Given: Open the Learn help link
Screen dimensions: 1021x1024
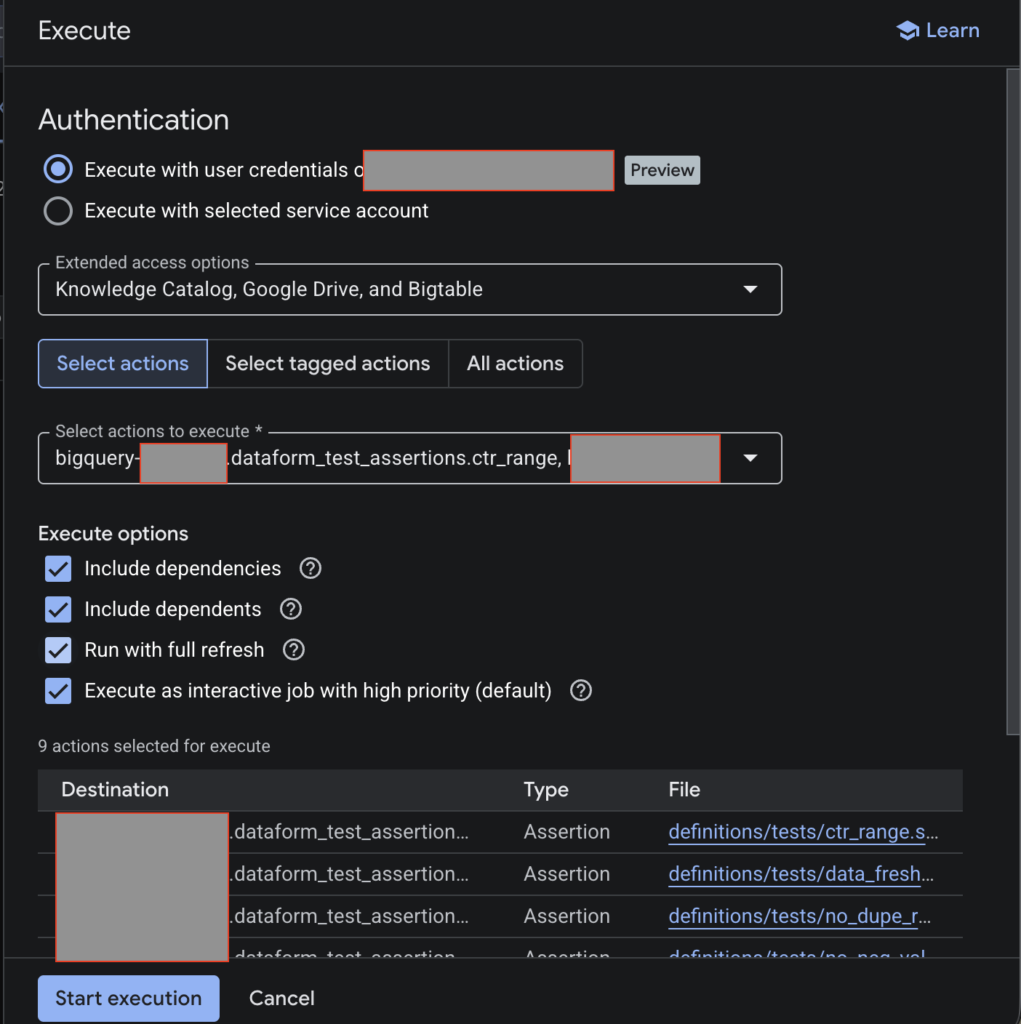Looking at the screenshot, I should 937,31.
